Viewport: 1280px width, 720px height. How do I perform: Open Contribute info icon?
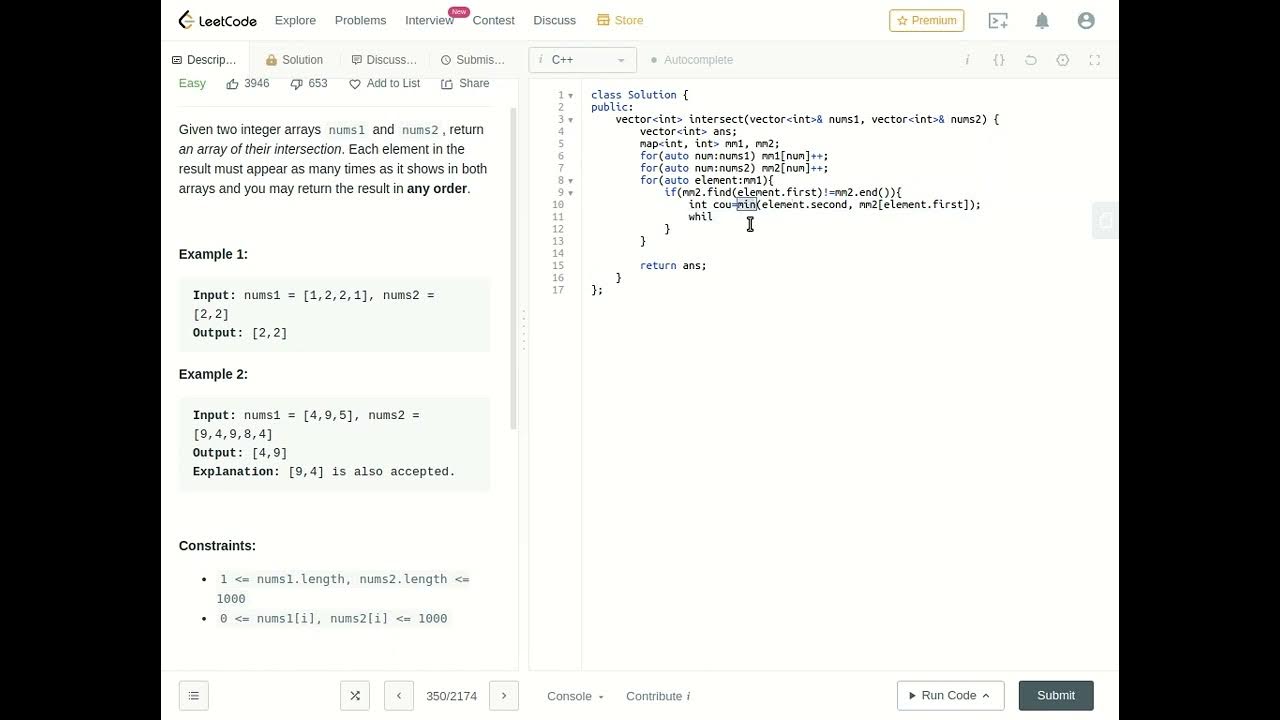click(x=688, y=696)
